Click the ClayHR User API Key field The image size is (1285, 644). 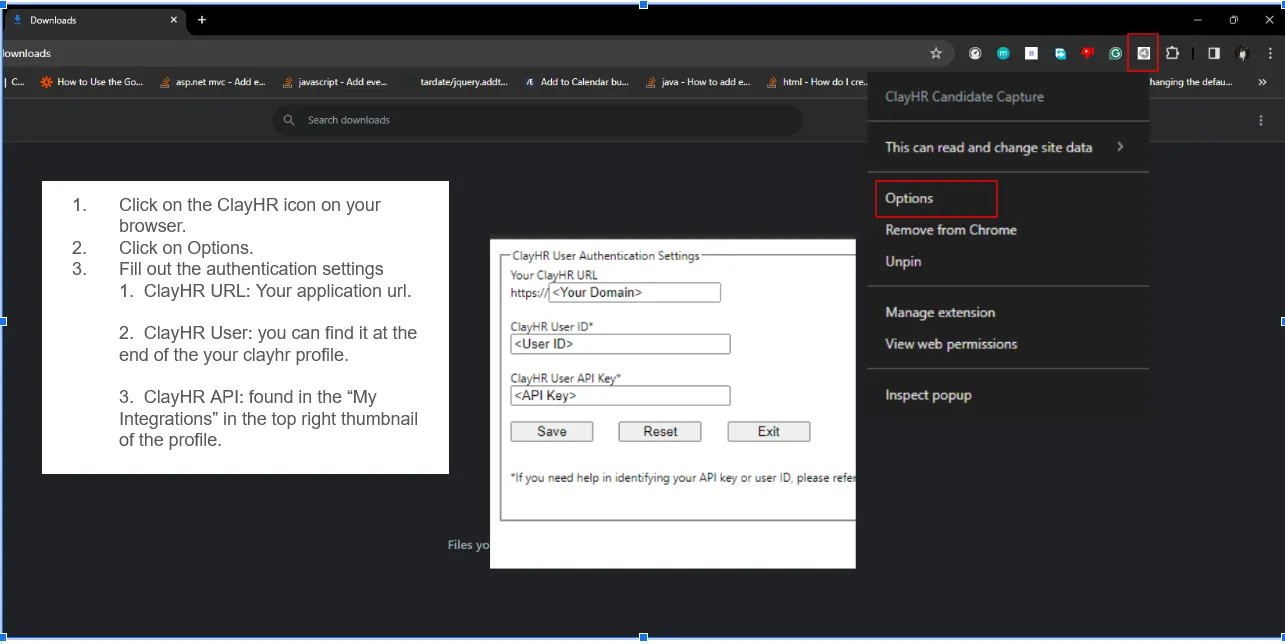pyautogui.click(x=620, y=396)
